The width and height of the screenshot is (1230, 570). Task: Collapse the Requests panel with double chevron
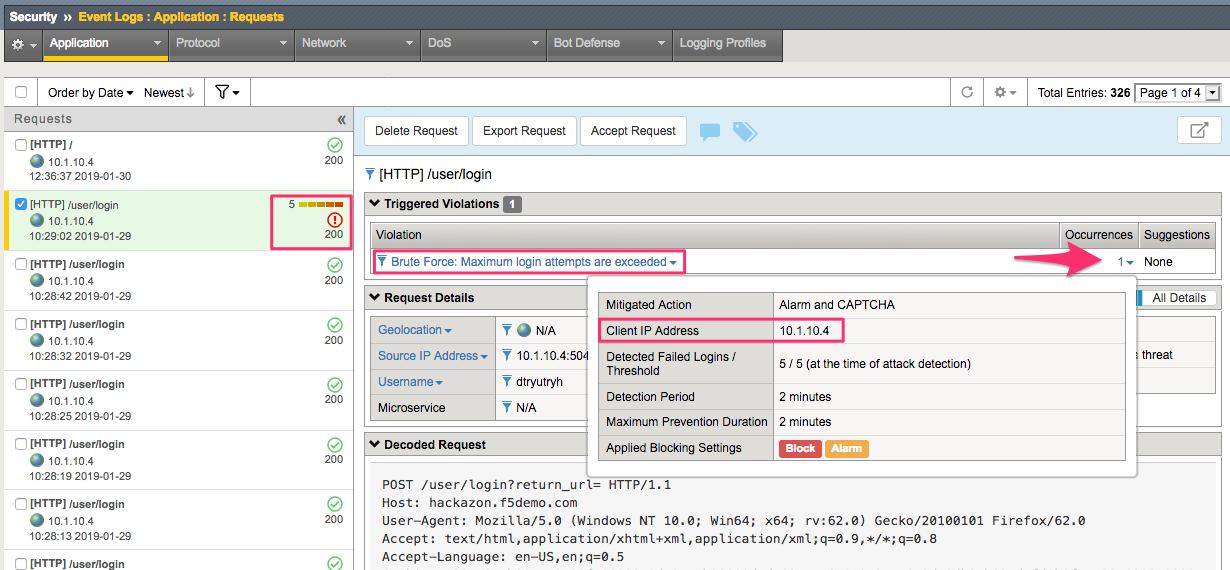click(x=342, y=119)
